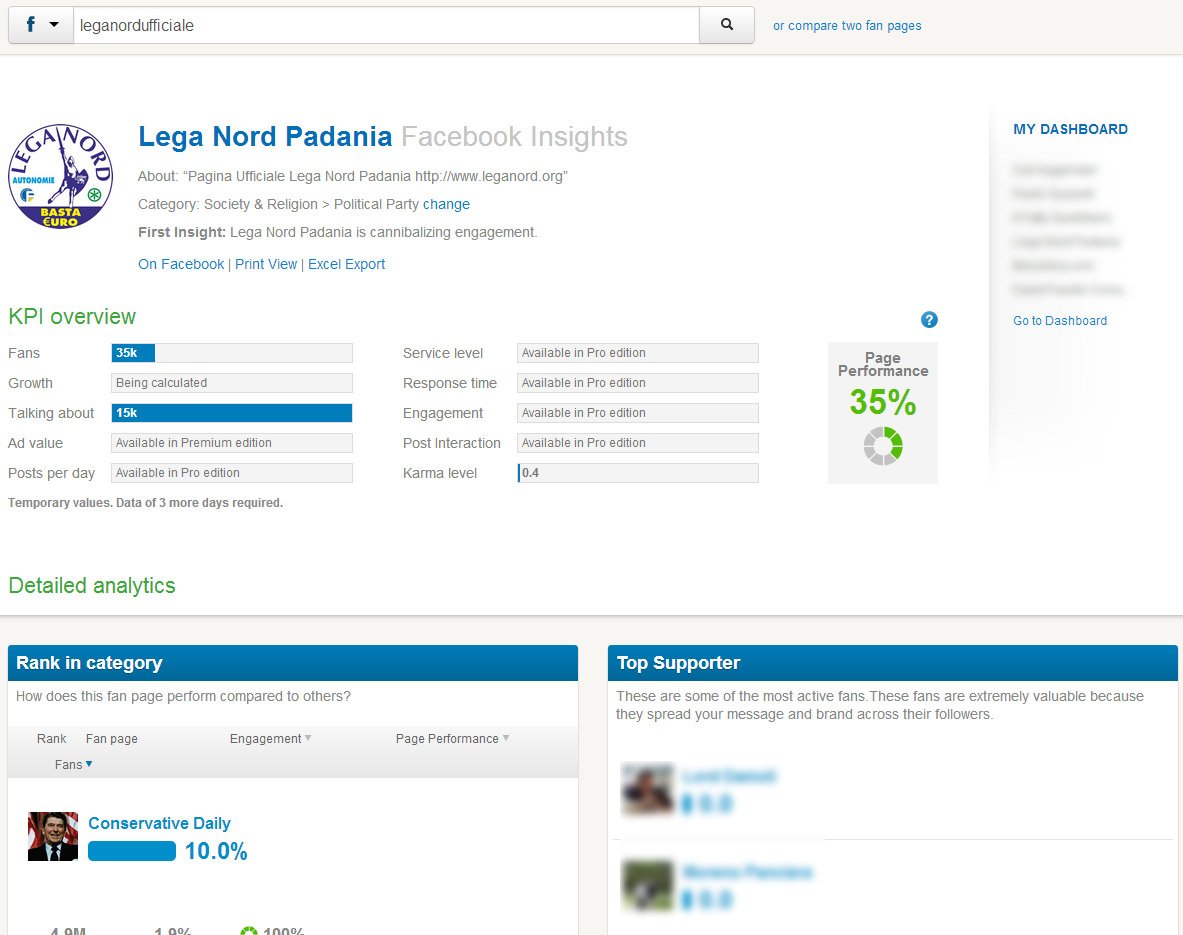Change the page category
The height and width of the screenshot is (935, 1183).
click(x=446, y=205)
